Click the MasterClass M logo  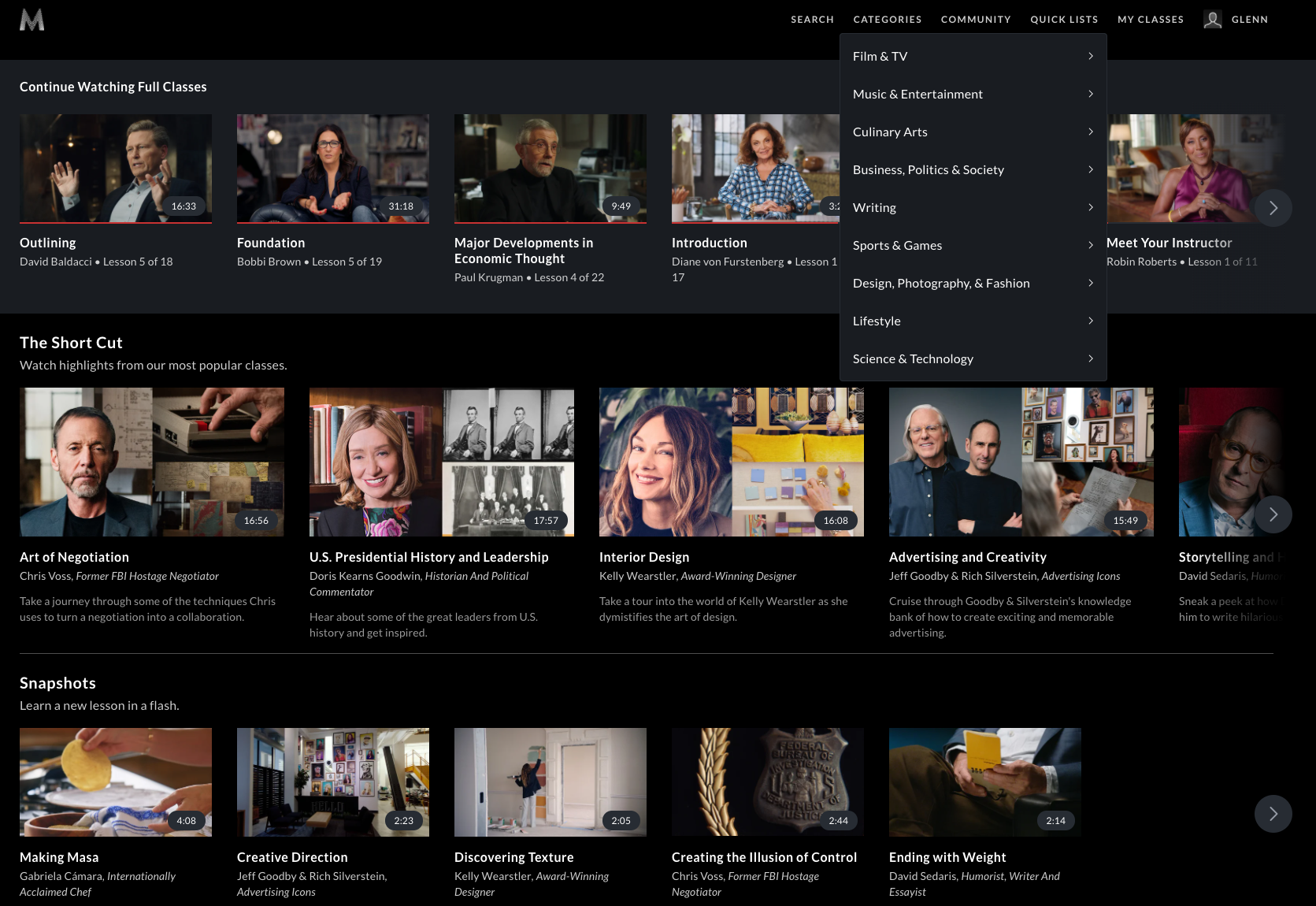pos(32,20)
